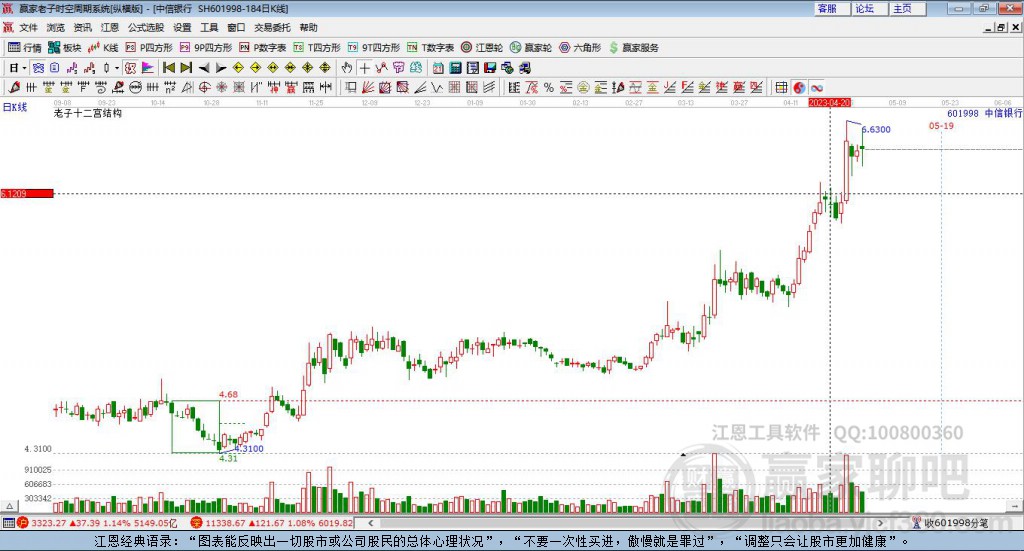Expand the candlestick style dropdown arrow

coord(117,68)
